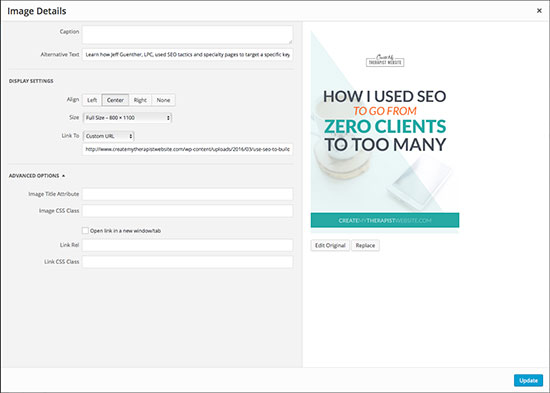
Task: Set alignment to None
Action: tap(163, 100)
